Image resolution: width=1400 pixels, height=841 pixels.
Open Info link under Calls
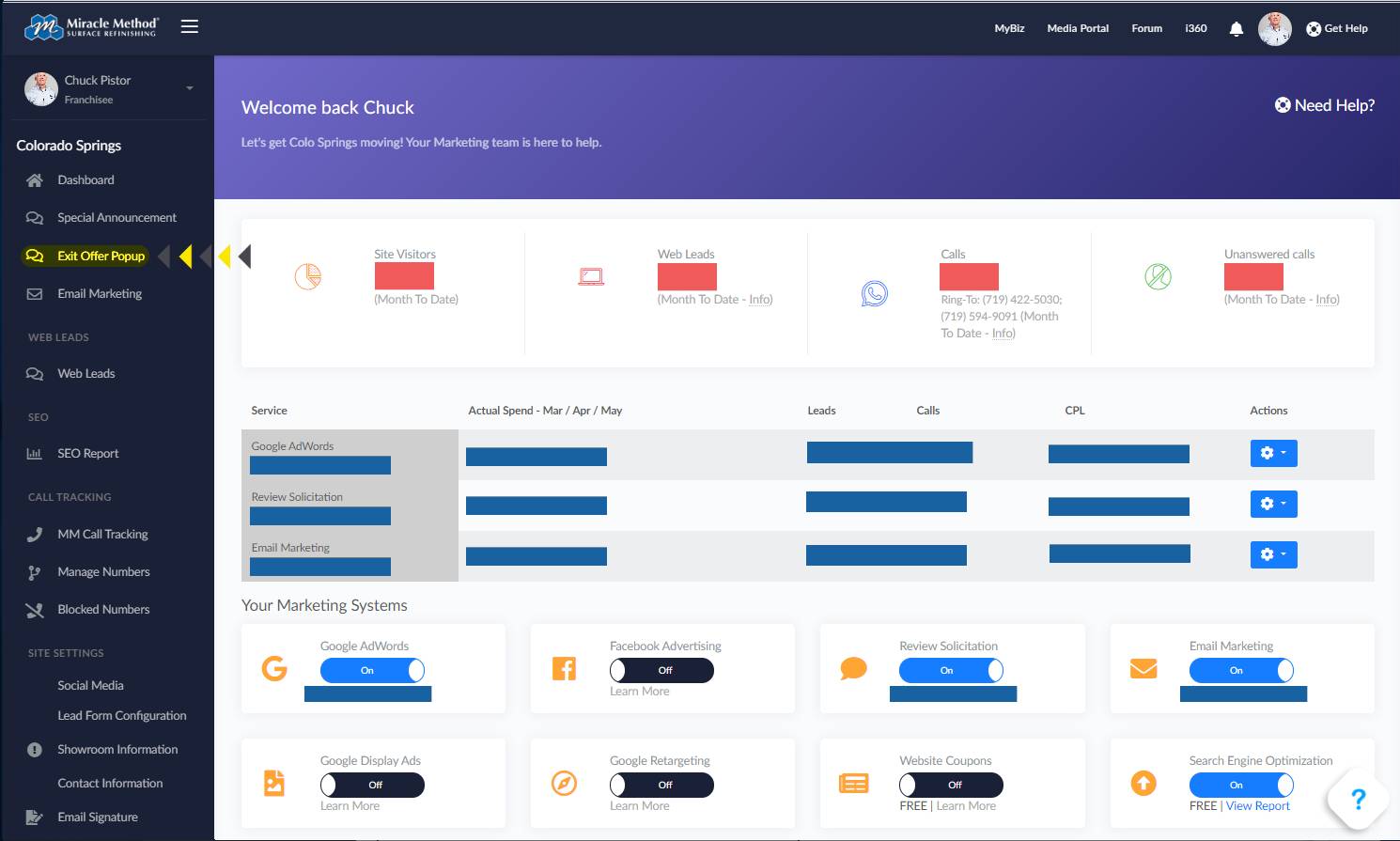click(1003, 334)
